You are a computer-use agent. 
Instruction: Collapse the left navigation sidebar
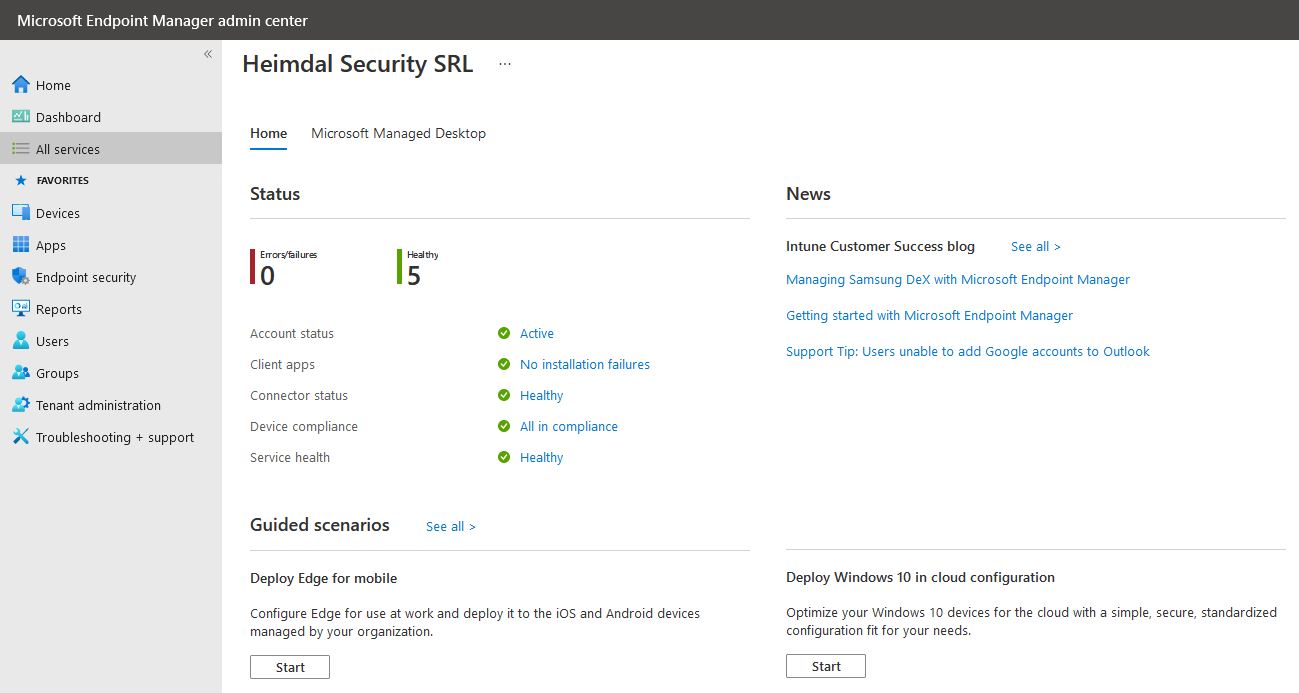207,54
